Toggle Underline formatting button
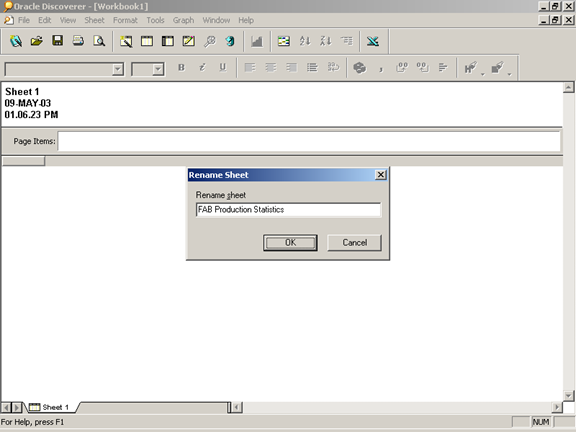 click(223, 68)
